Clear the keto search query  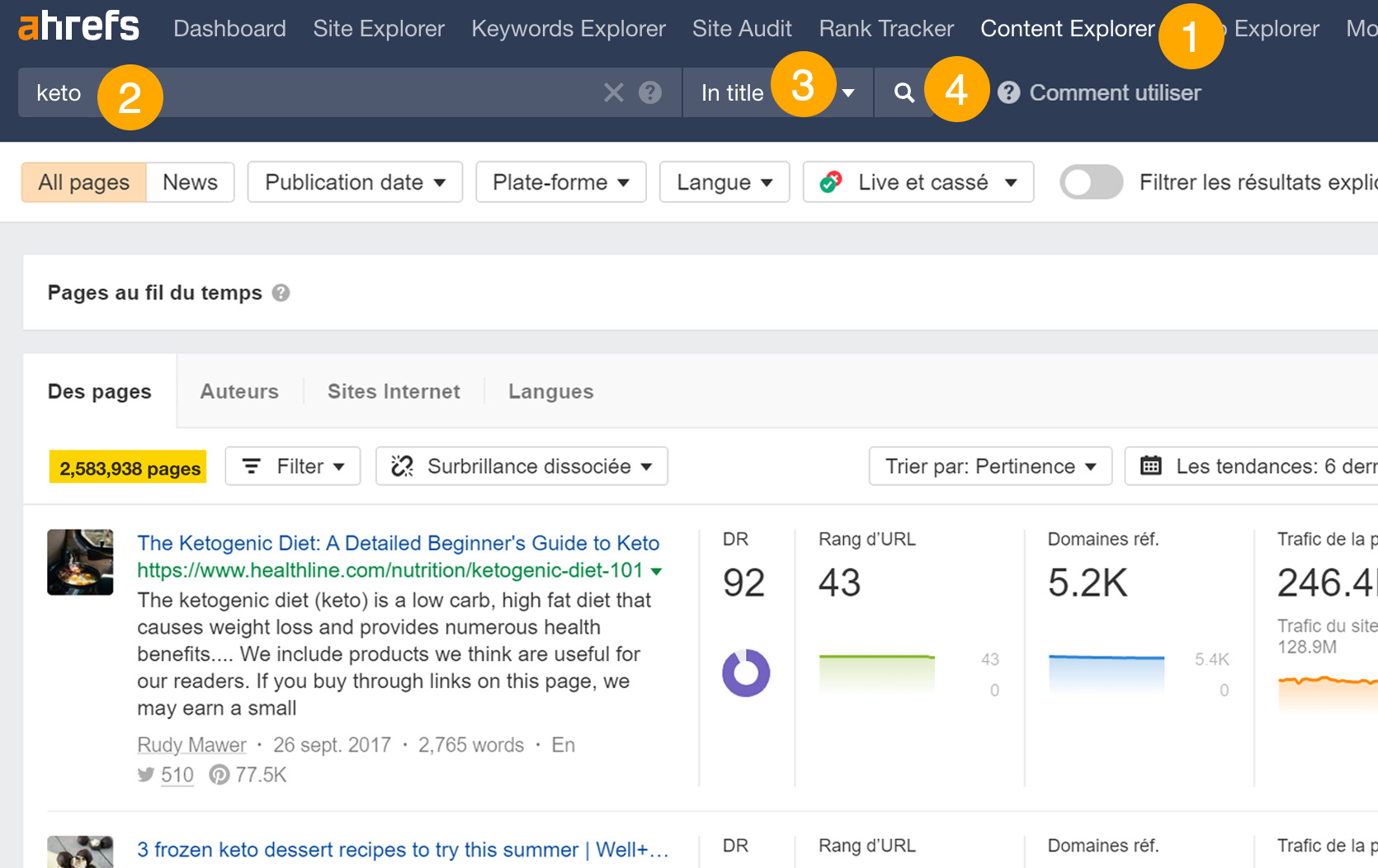point(613,92)
